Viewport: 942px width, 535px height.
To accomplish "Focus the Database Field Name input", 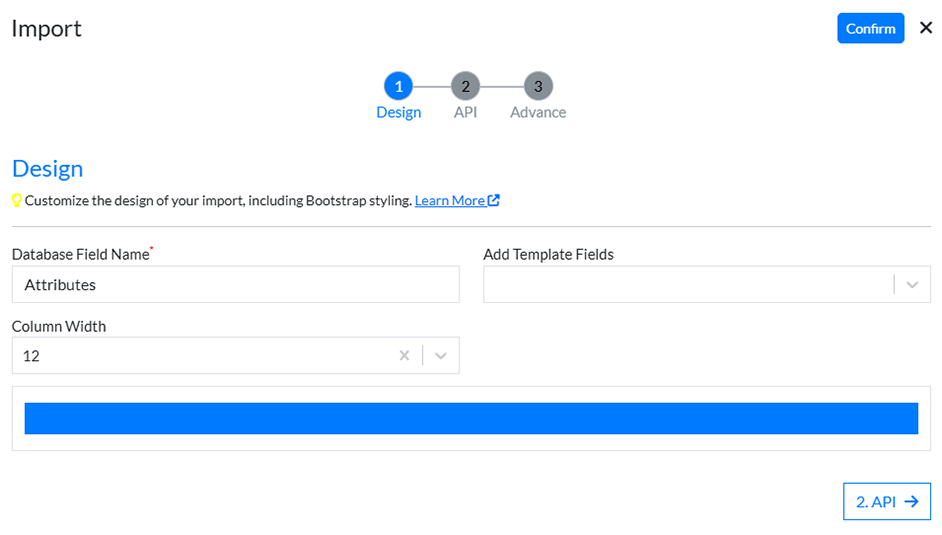I will [235, 285].
